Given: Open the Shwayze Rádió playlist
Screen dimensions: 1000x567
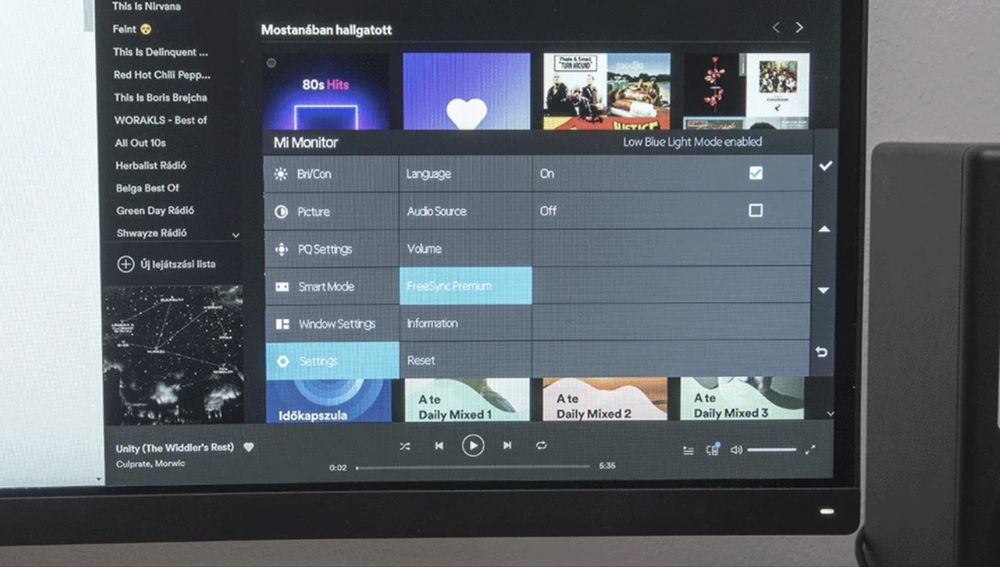Looking at the screenshot, I should click(x=151, y=233).
